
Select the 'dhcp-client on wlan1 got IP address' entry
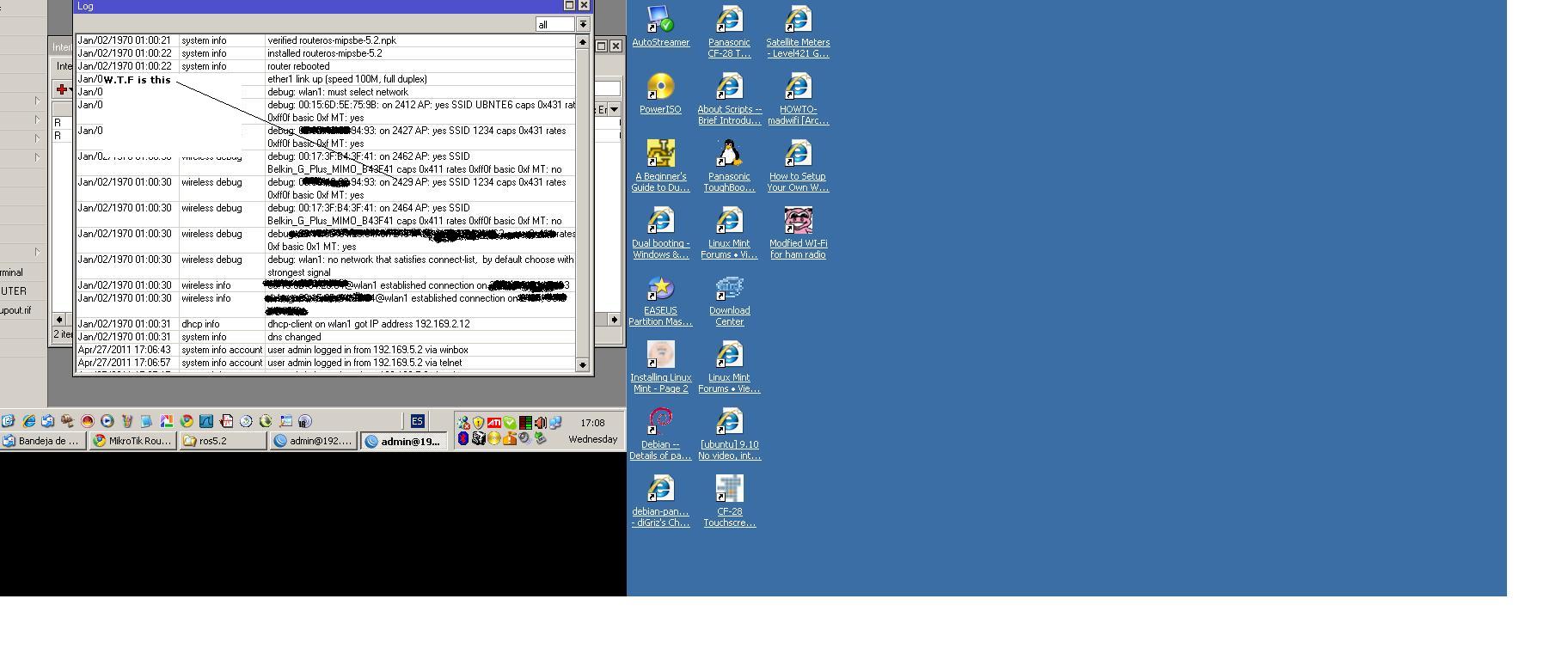point(326,324)
